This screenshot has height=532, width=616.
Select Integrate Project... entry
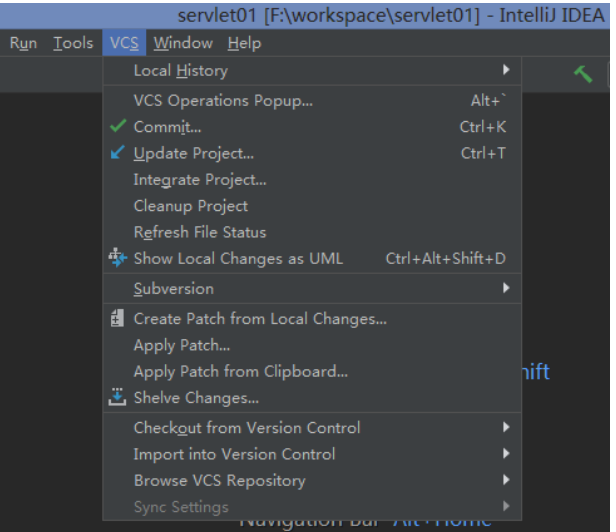pos(312,180)
